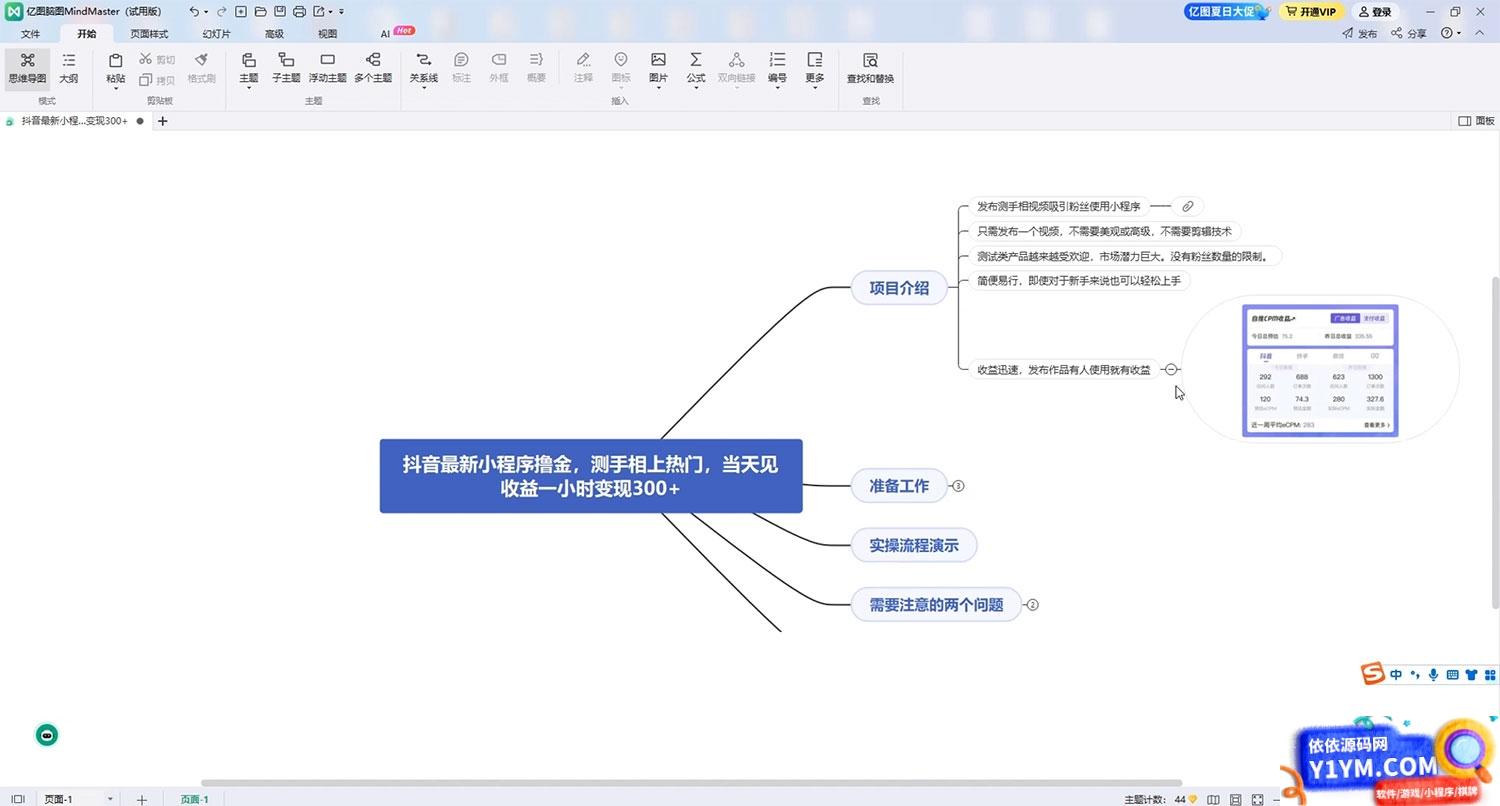Create a new file from title bar

coord(241,12)
